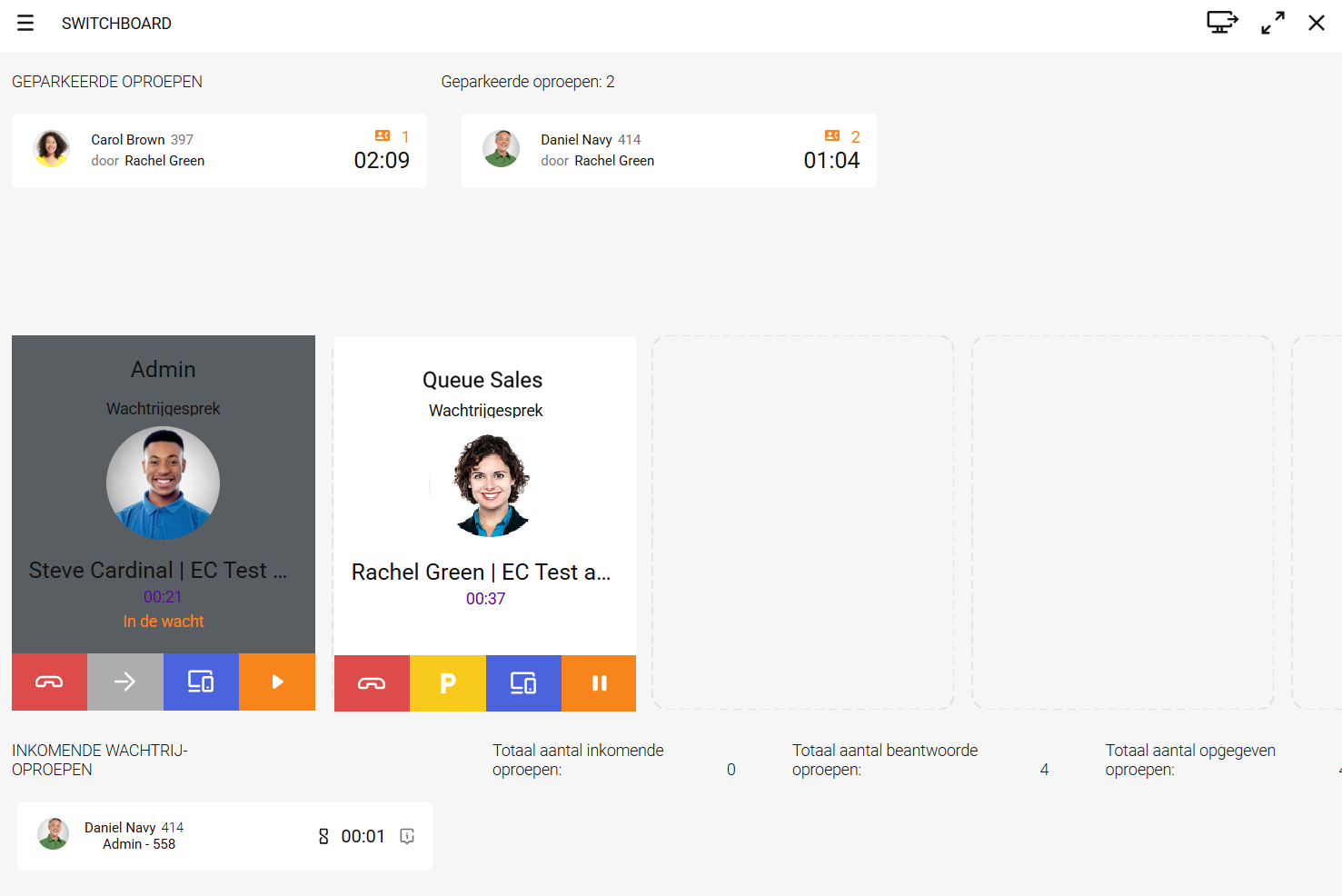Close the Switchboard panel
Image resolution: width=1342 pixels, height=896 pixels.
tap(1316, 23)
